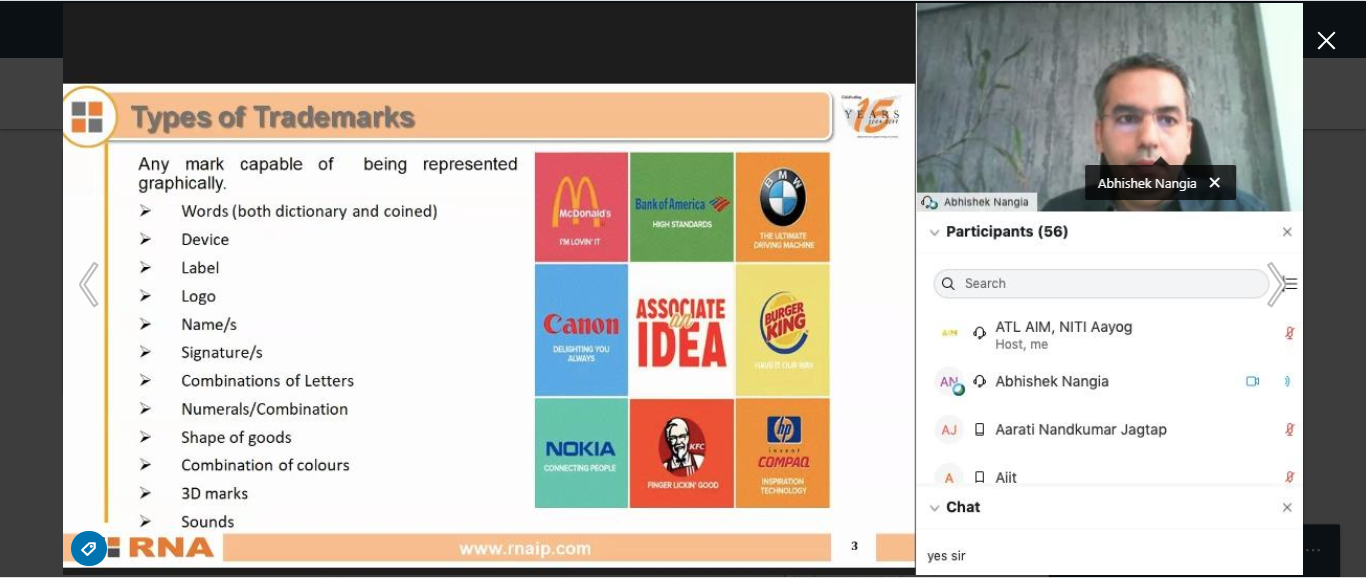
Task: Click the '3D marks' bullet
Action: 214,494
